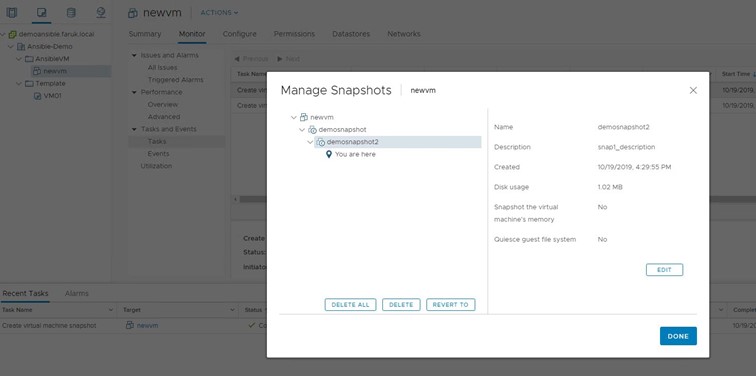Screen dimensions: 756x376
Task: Open the ACTIONS dropdown menu
Action: click(x=219, y=13)
